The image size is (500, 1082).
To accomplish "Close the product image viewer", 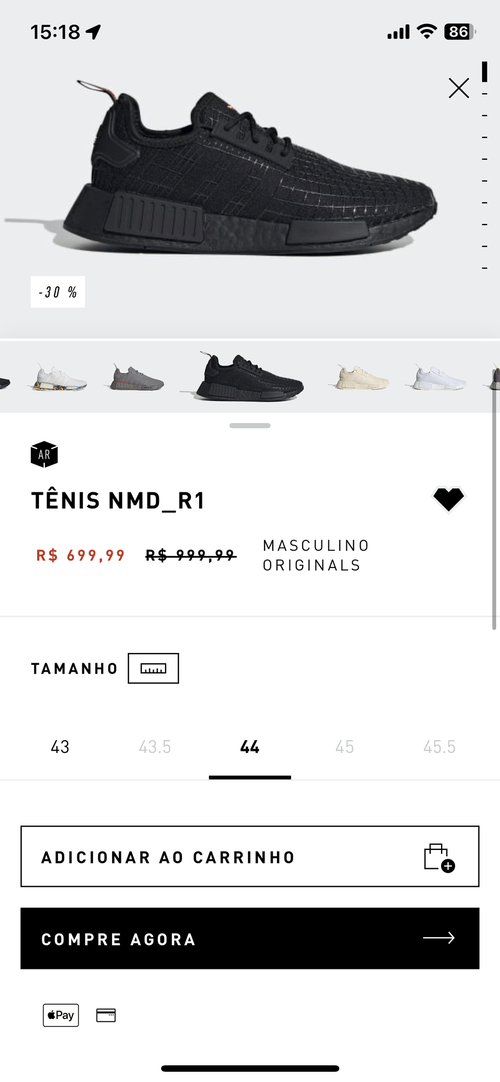I will pos(459,88).
